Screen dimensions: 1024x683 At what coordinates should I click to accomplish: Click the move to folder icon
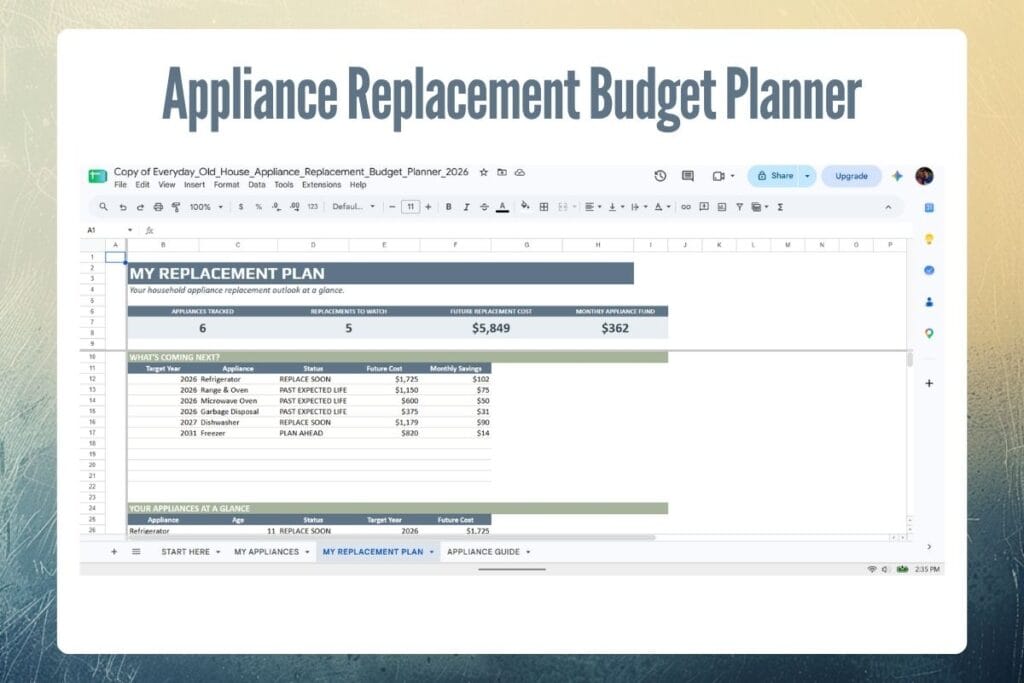502,172
